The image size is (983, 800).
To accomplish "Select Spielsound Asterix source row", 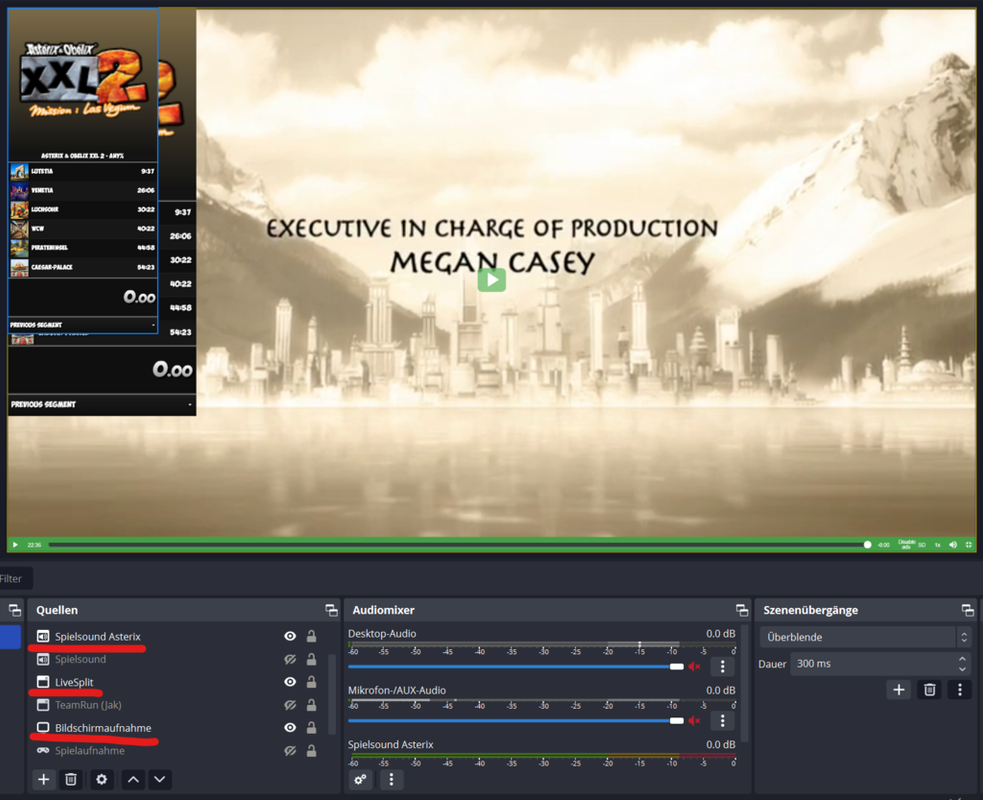I will coord(177,636).
